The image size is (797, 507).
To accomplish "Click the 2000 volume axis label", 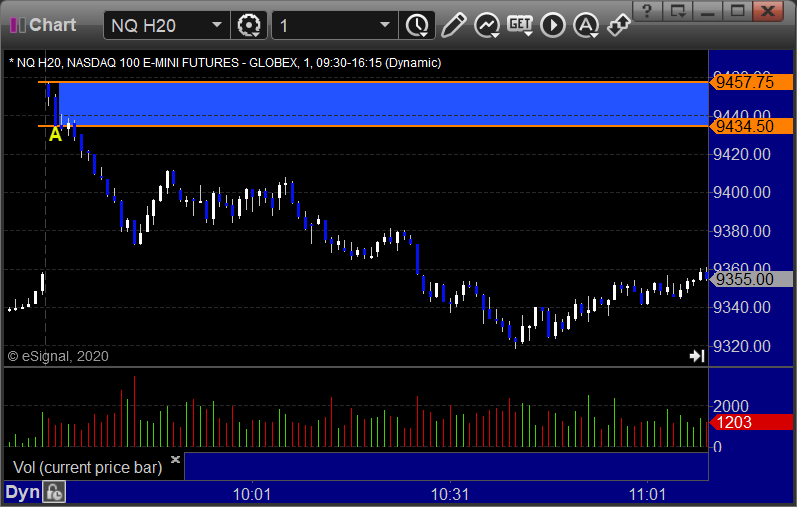I will point(731,406).
